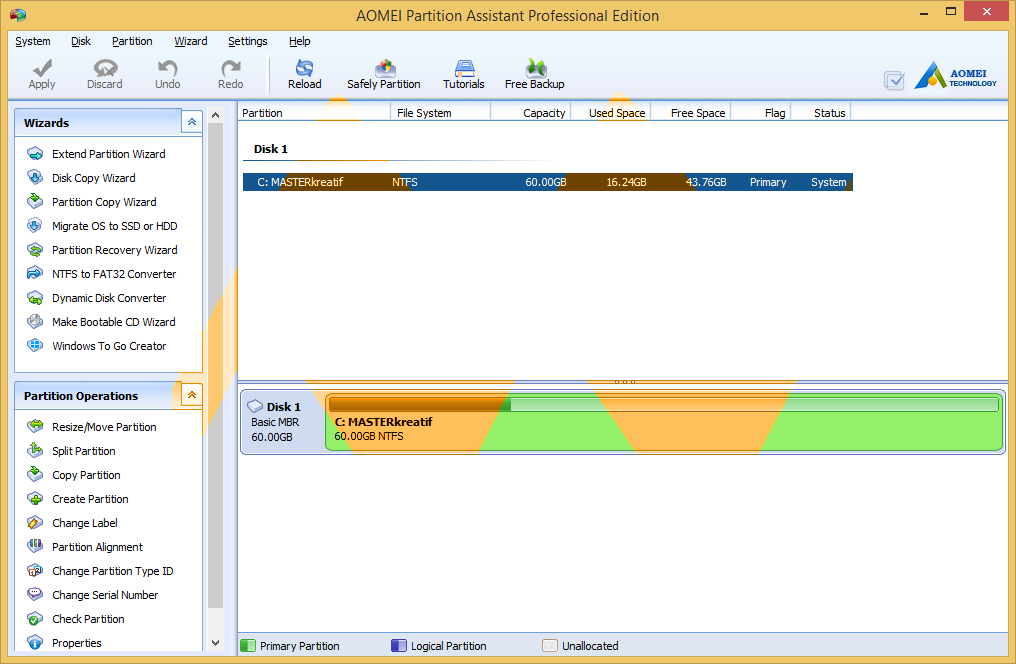
Task: Click the Disk 1 heading in list
Action: (x=270, y=149)
